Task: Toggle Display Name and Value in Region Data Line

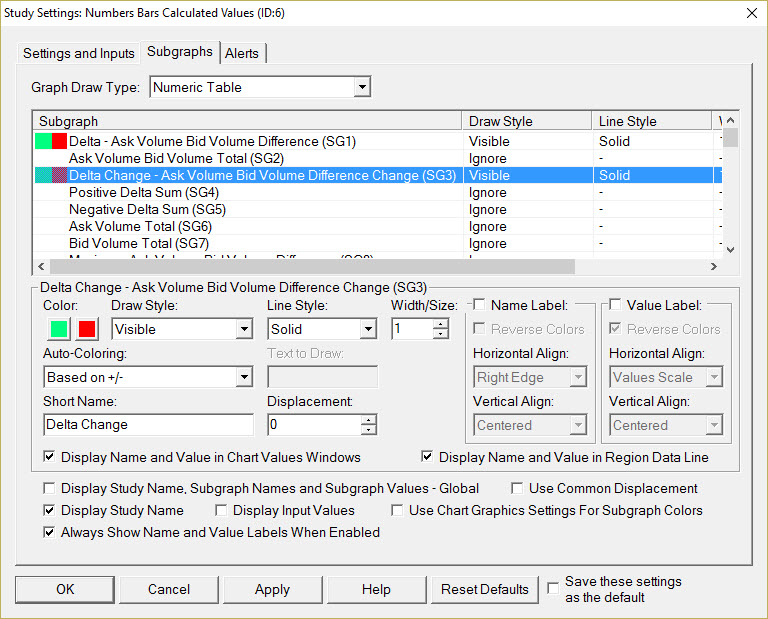Action: [427, 457]
